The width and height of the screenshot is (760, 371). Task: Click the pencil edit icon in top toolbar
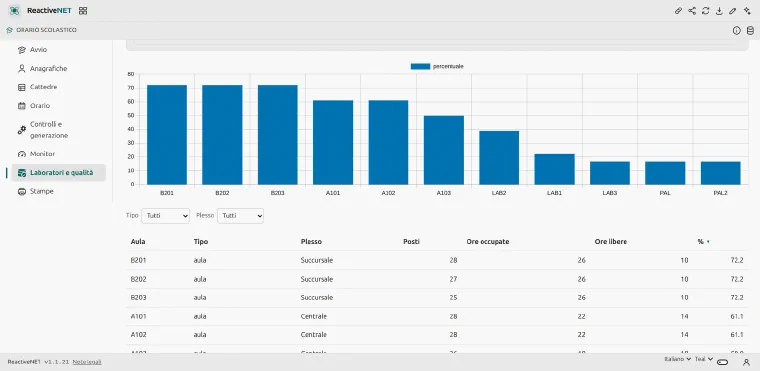(733, 11)
